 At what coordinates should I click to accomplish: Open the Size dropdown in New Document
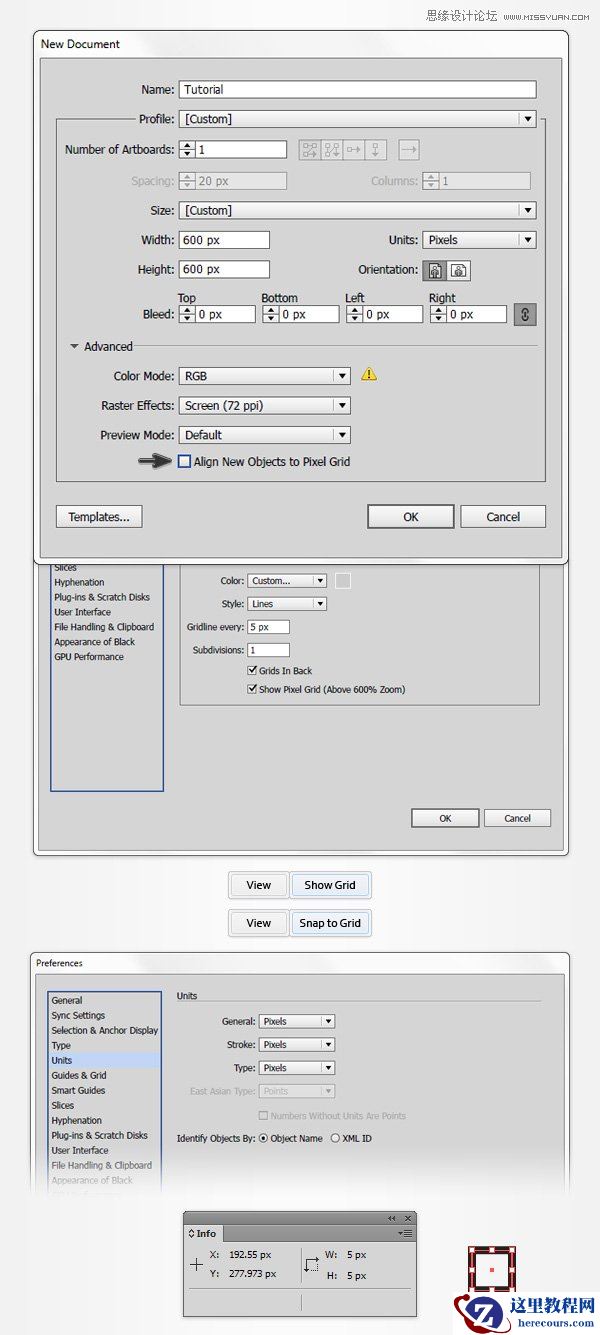tap(357, 210)
